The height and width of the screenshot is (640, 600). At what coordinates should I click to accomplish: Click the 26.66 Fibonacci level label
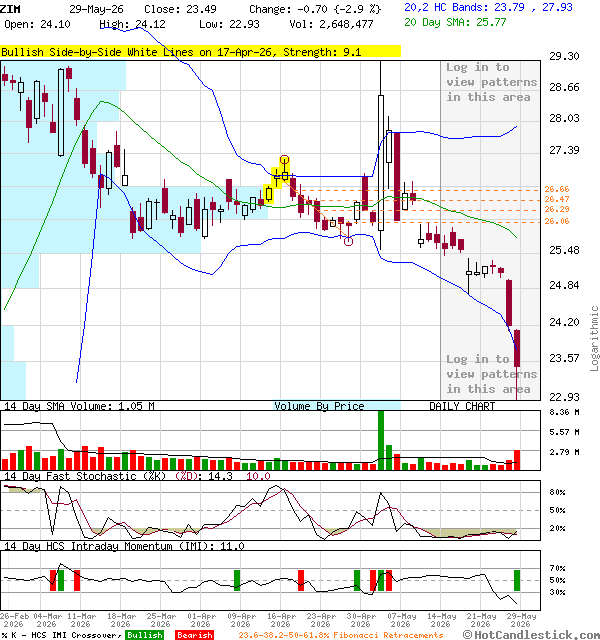click(557, 189)
